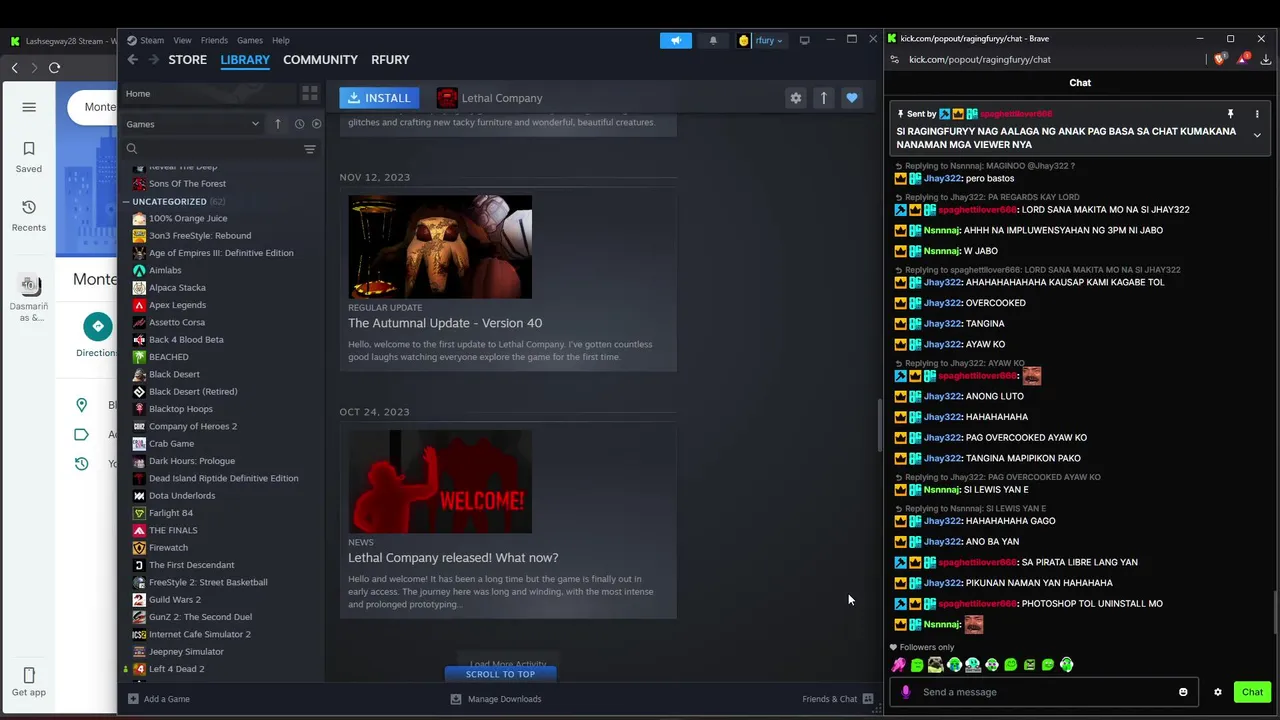The image size is (1280, 720).
Task: Open the Help menu
Action: (x=281, y=40)
